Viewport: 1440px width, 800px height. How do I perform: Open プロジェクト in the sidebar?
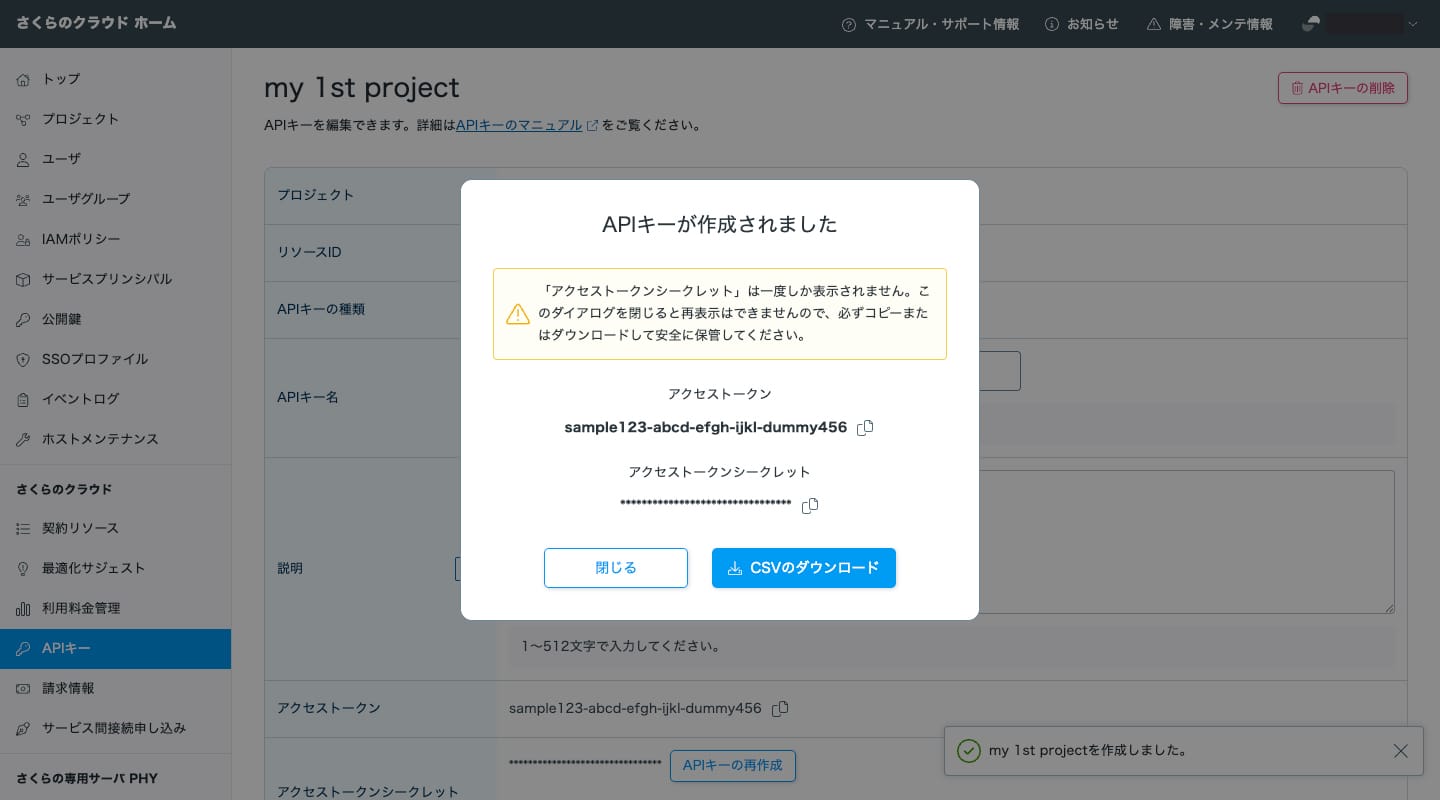click(x=80, y=119)
